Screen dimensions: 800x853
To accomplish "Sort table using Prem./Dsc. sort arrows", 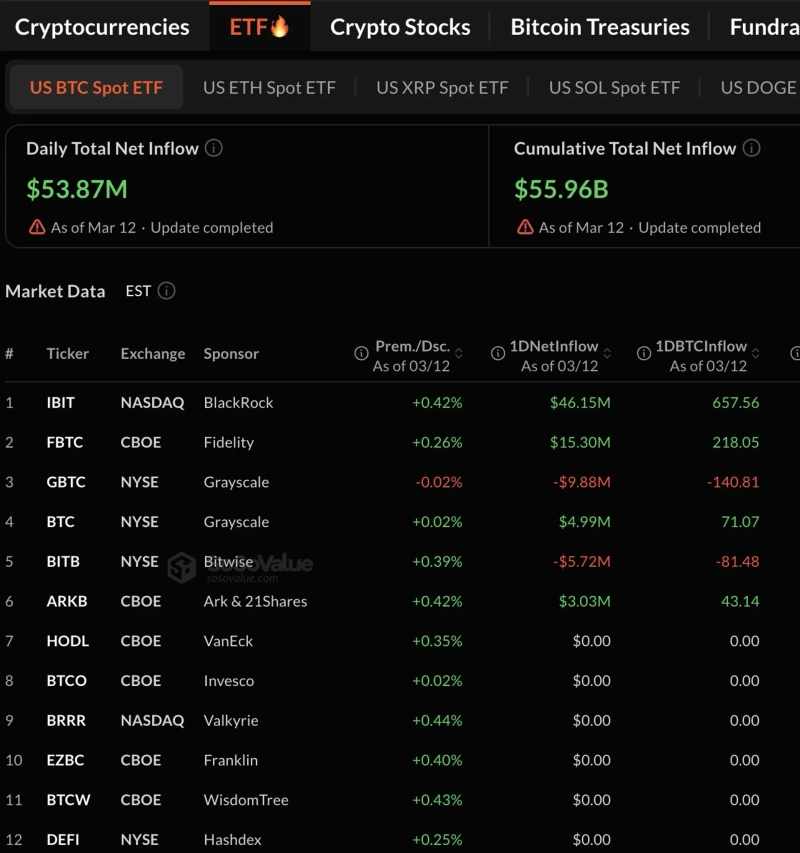I will click(x=459, y=354).
